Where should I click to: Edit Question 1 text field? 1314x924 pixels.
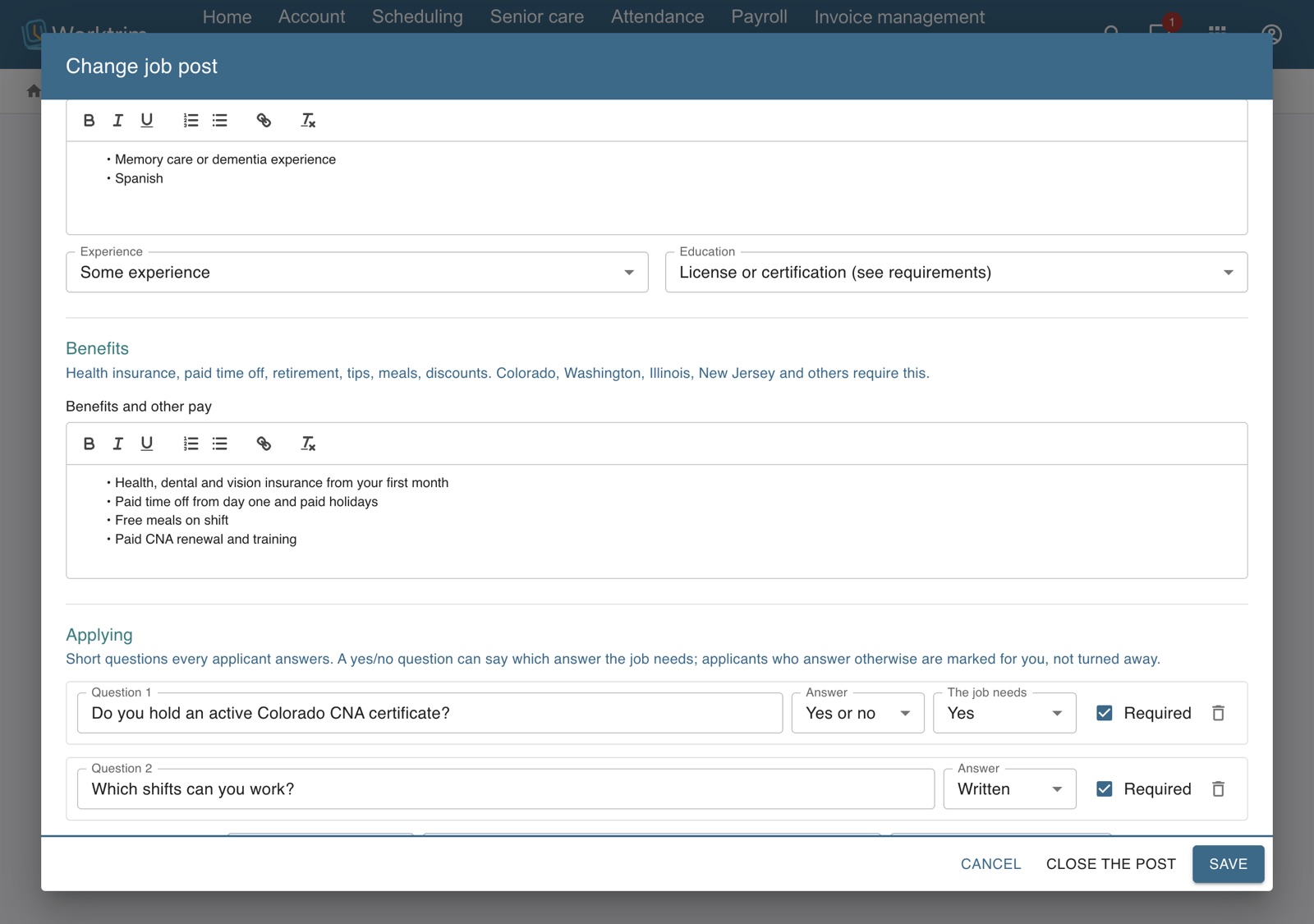430,713
